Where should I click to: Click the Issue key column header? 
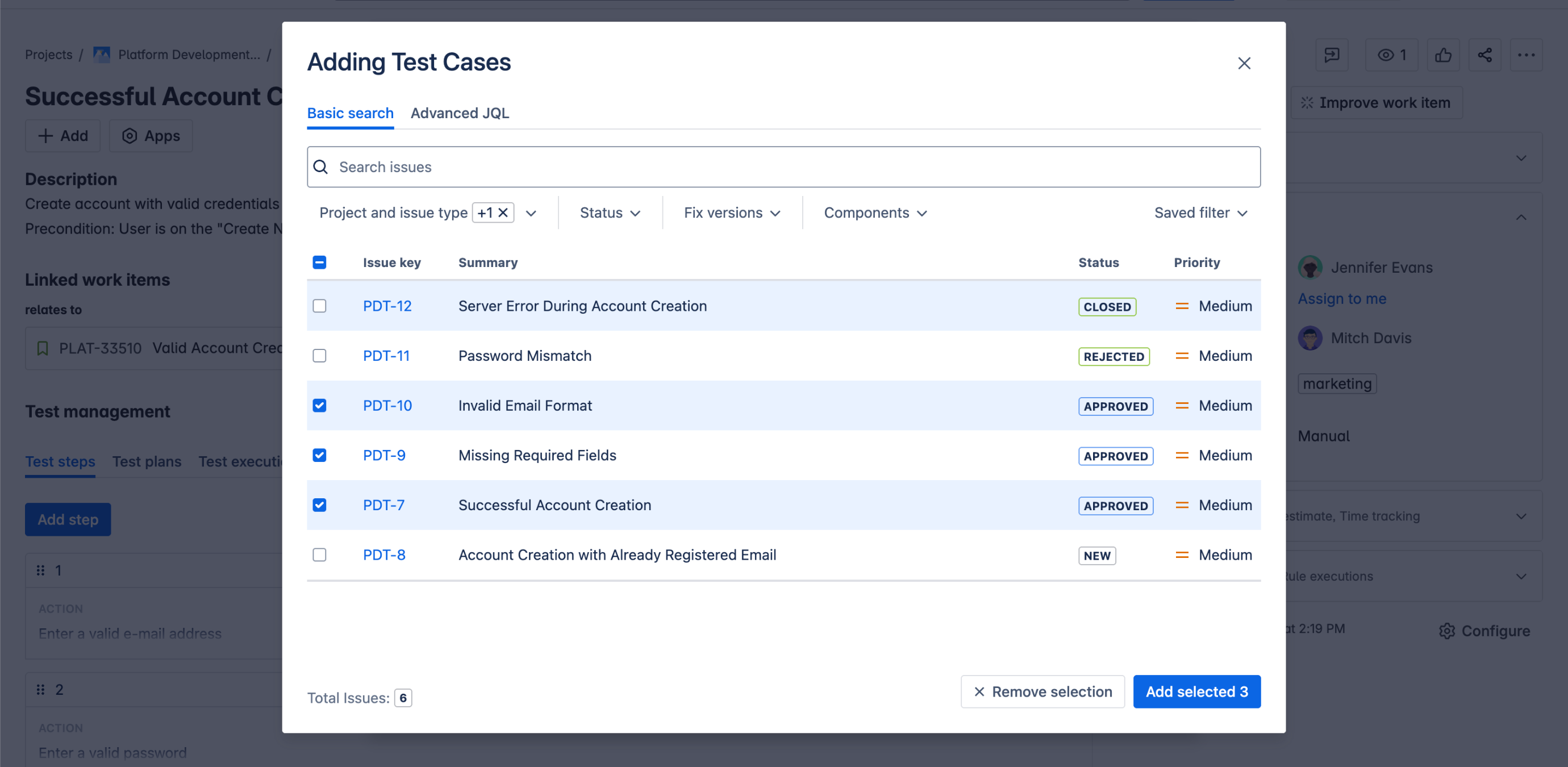pos(391,262)
